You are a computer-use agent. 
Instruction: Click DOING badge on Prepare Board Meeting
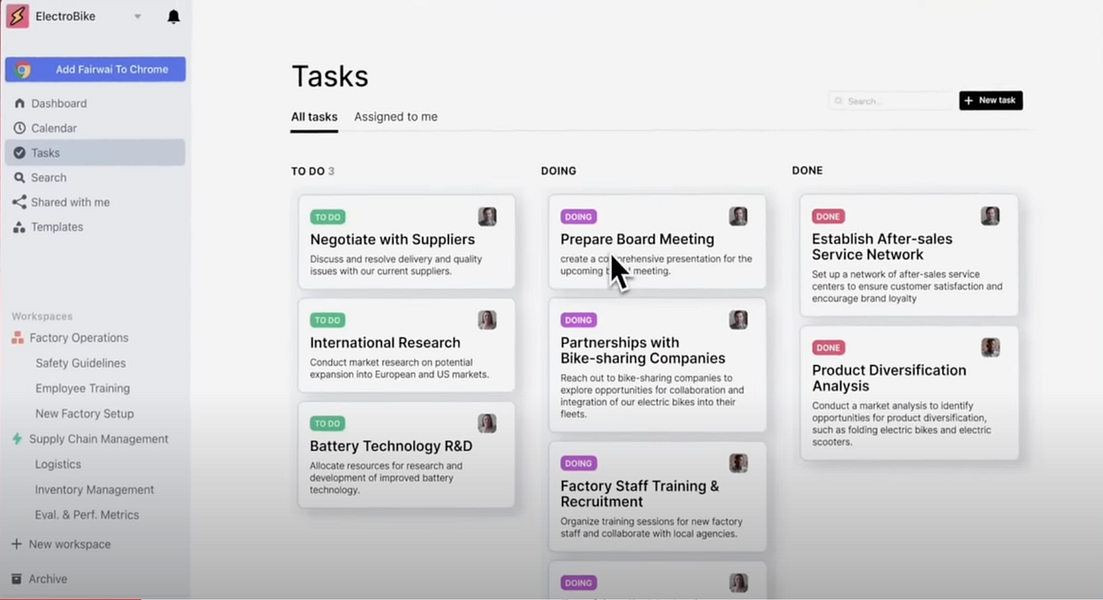pyautogui.click(x=579, y=217)
